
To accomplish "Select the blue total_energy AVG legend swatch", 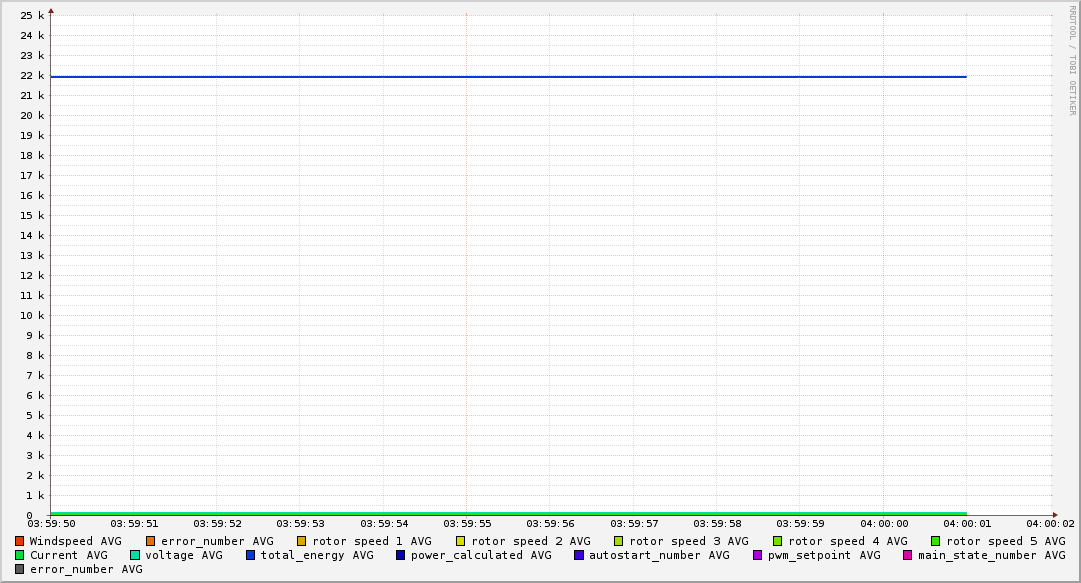I will tap(251, 555).
